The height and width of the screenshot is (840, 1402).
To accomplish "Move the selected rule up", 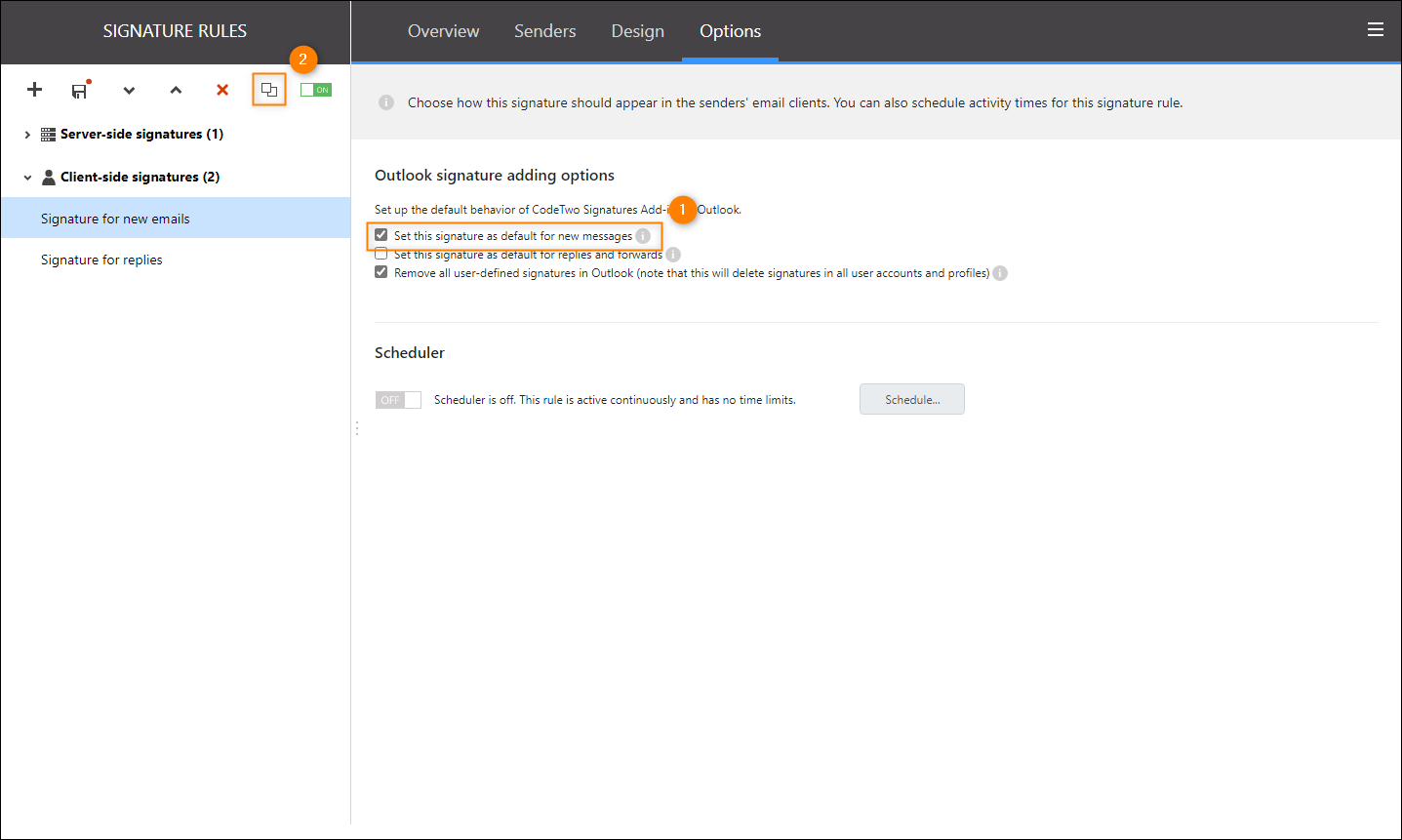I will [x=176, y=90].
